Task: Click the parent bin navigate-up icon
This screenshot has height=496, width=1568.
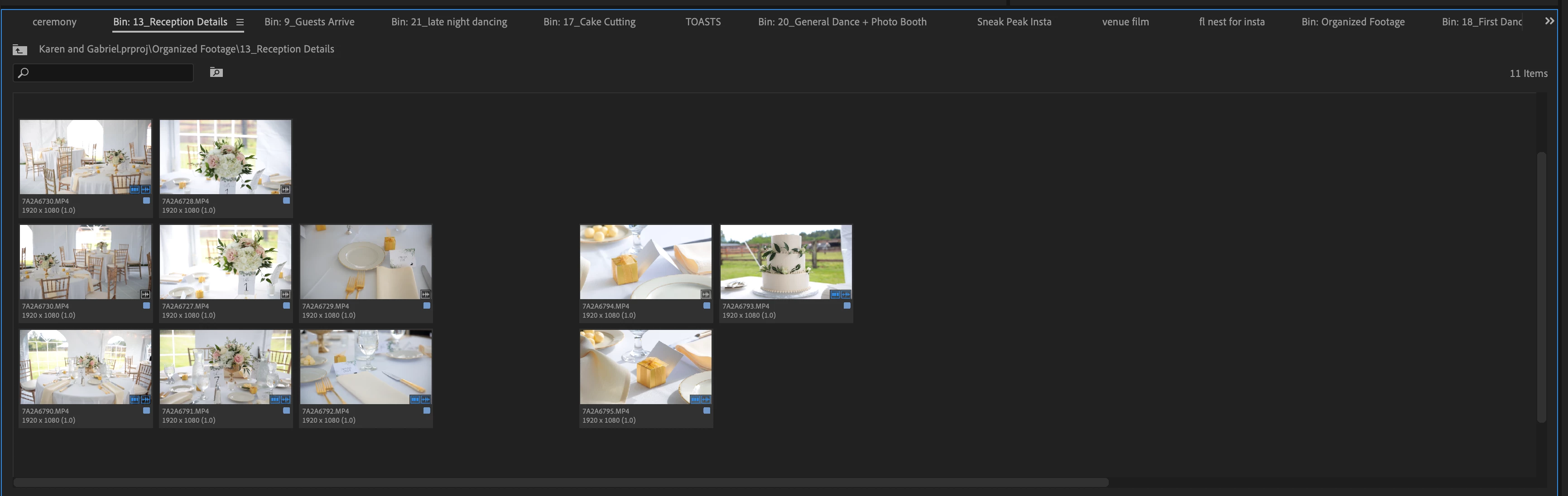Action: (x=19, y=50)
